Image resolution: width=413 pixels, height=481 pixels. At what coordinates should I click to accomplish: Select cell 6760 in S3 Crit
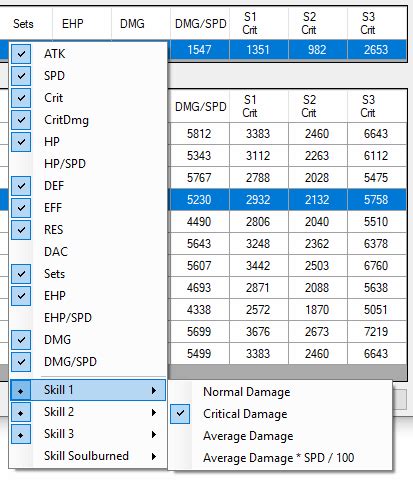pyautogui.click(x=377, y=266)
